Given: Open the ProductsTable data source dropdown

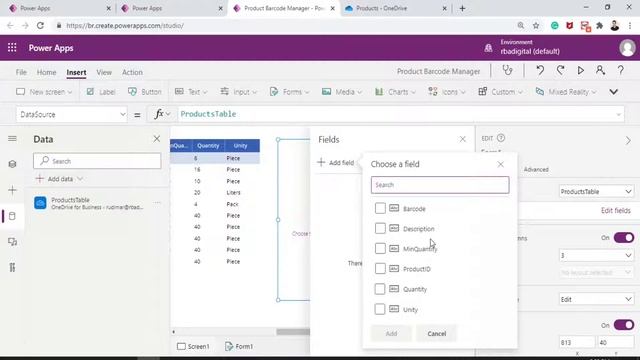Looking at the screenshot, I should point(596,191).
